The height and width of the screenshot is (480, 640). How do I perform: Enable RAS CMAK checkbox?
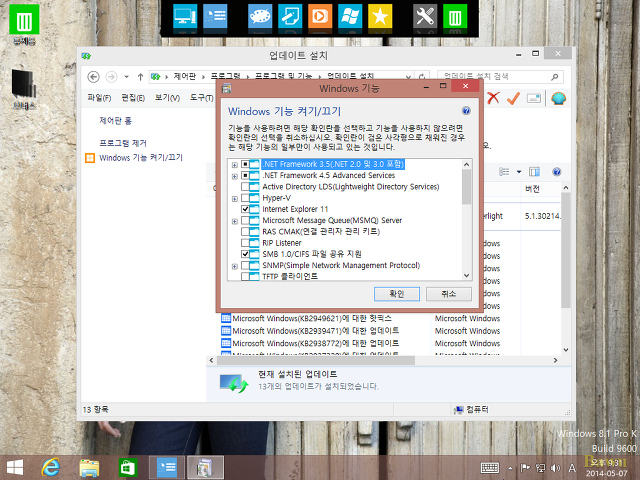tap(245, 231)
